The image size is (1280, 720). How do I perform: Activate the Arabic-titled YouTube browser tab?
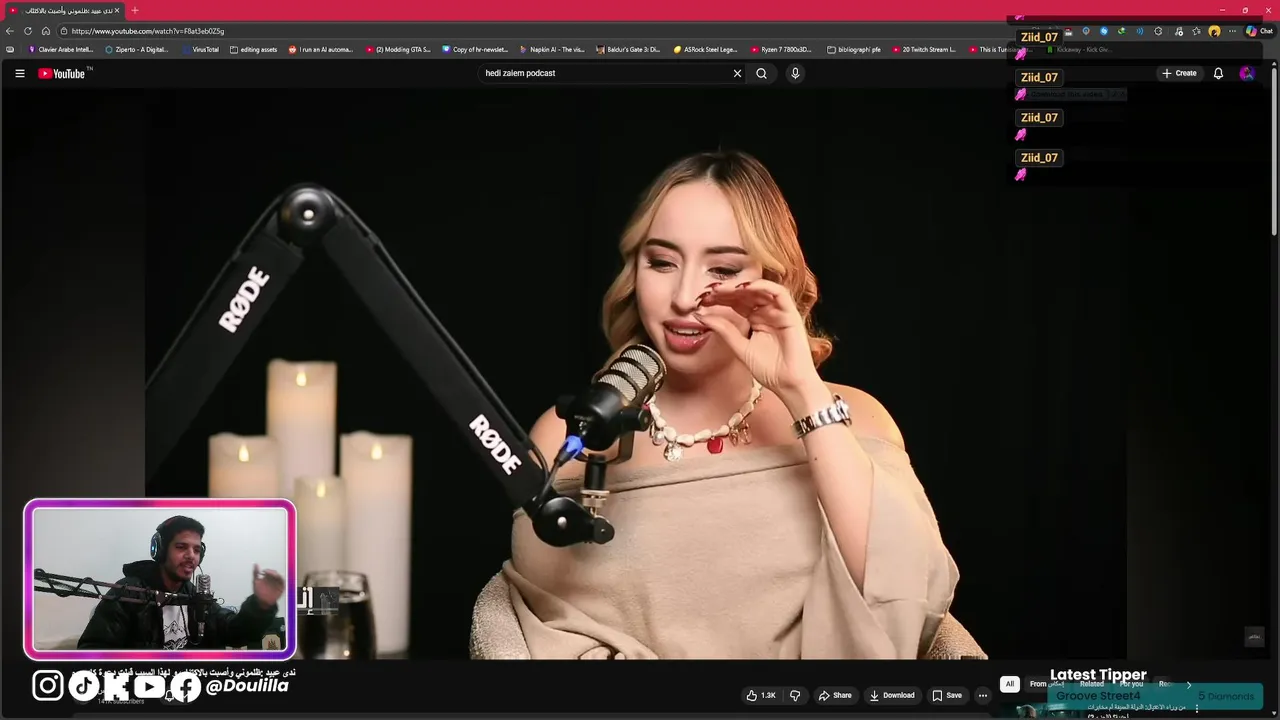(64, 10)
